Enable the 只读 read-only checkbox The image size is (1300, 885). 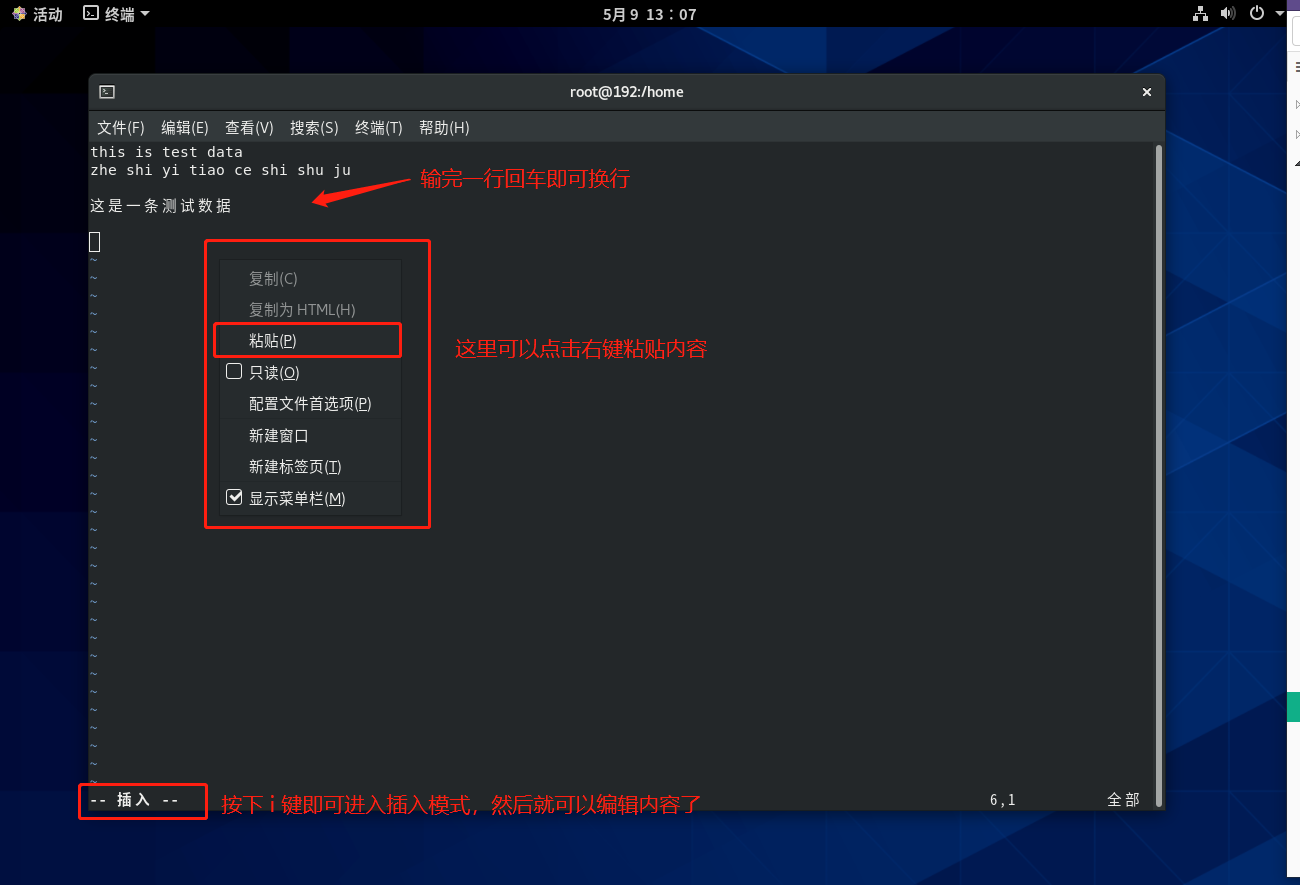235,372
